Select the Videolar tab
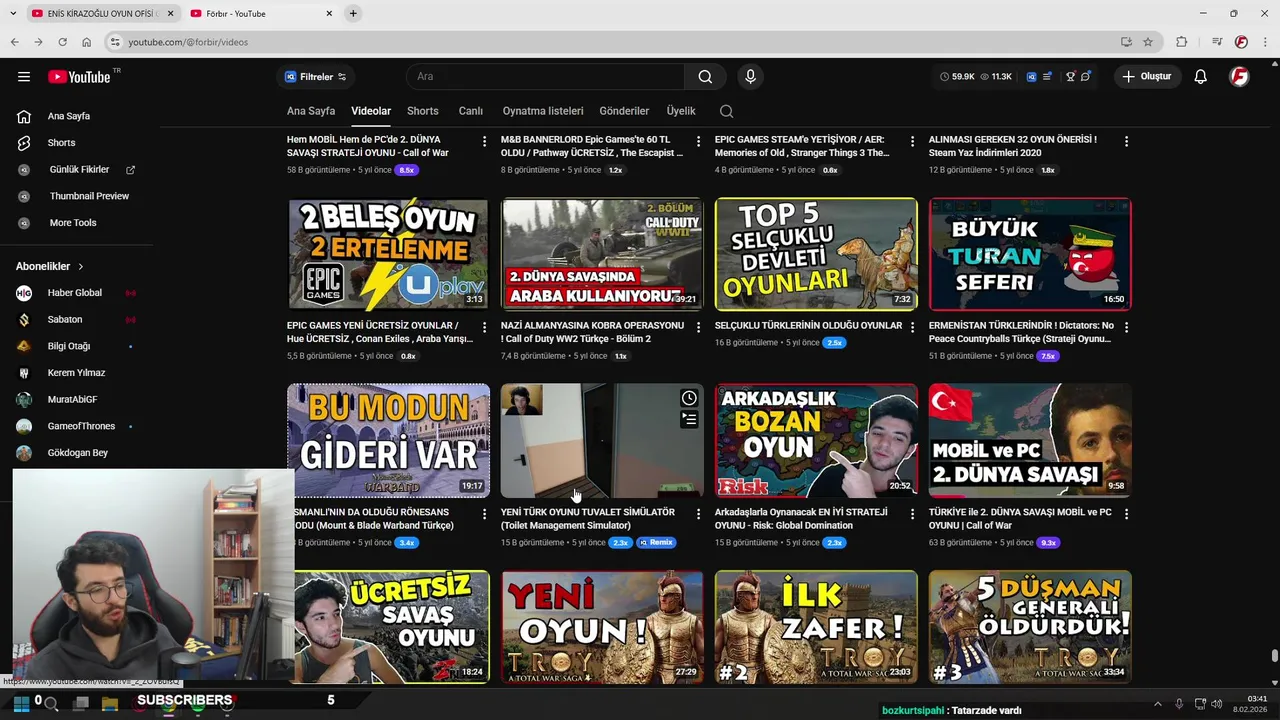 click(x=371, y=111)
